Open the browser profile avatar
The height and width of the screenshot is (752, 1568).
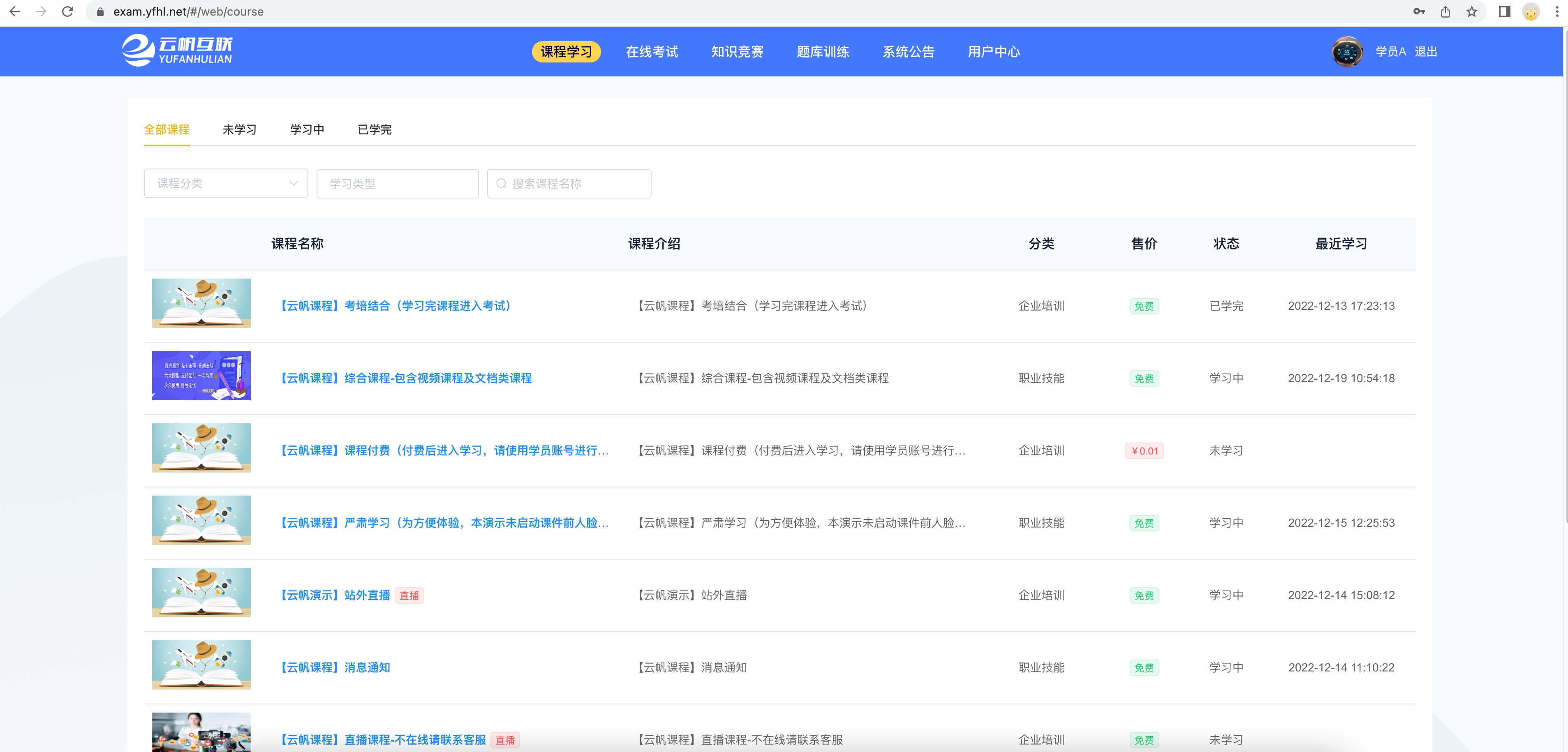(1530, 11)
